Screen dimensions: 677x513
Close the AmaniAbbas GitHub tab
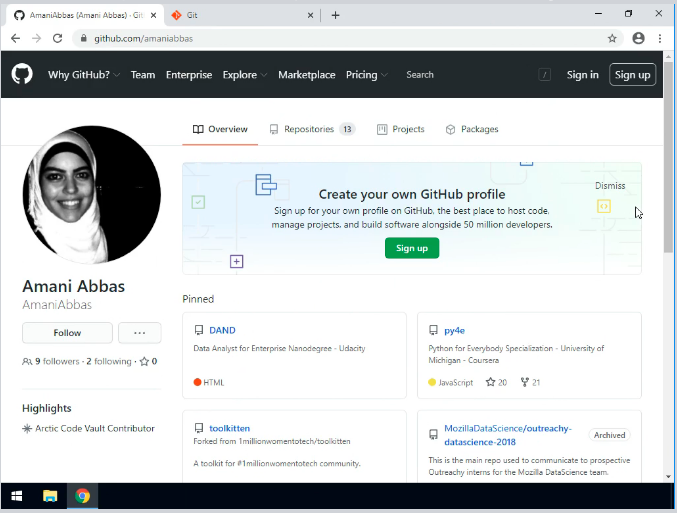click(x=153, y=15)
